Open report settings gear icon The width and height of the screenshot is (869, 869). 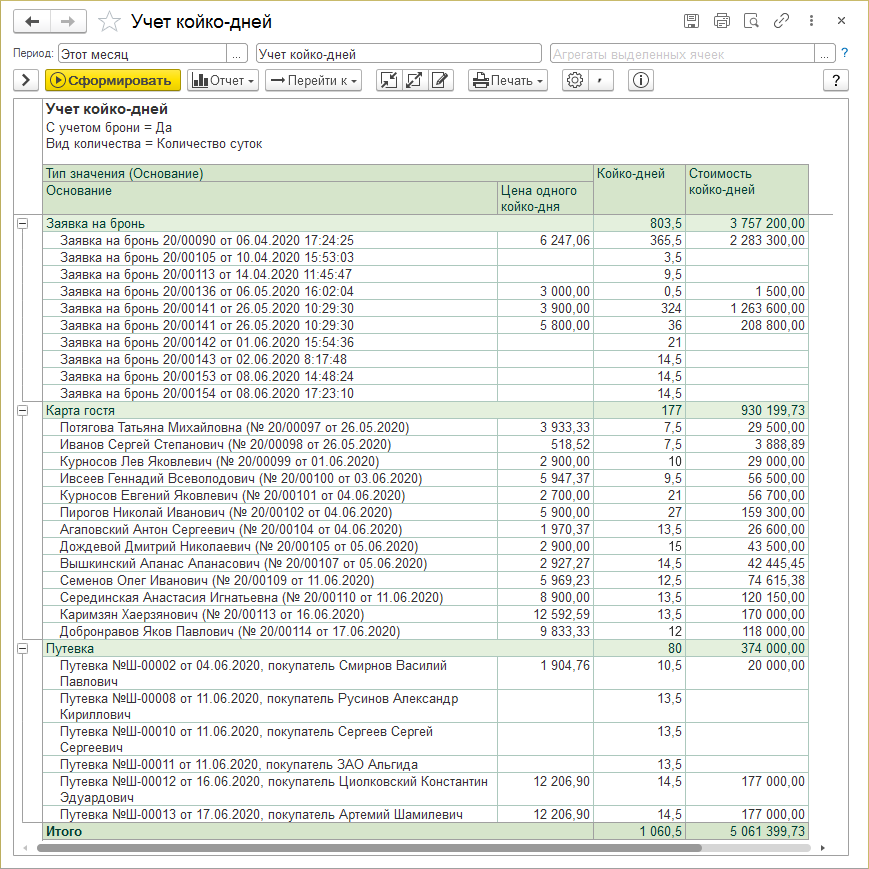(574, 81)
